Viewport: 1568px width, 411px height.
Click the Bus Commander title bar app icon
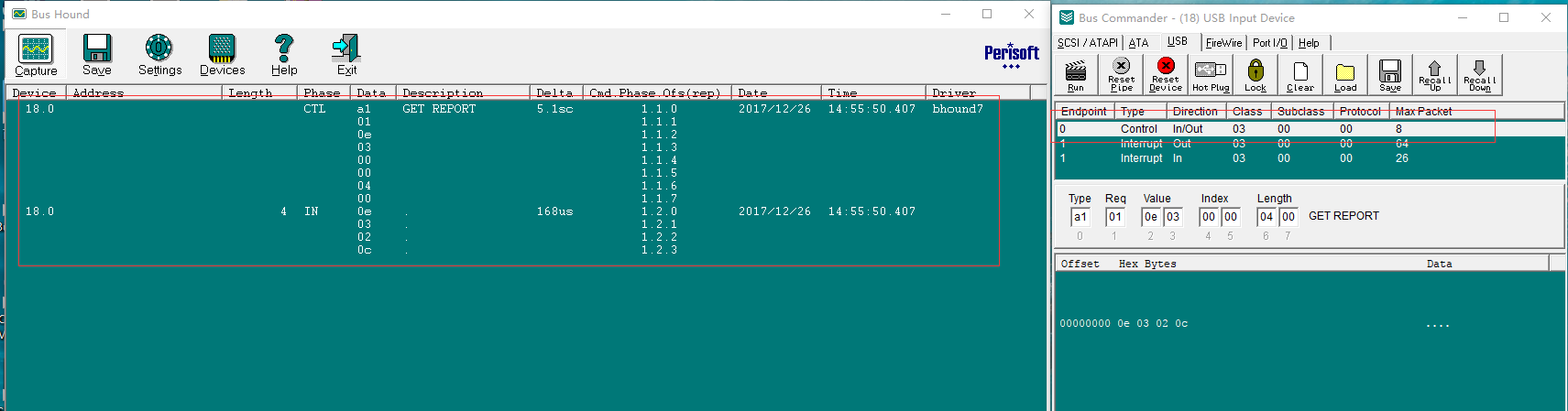(x=1067, y=17)
